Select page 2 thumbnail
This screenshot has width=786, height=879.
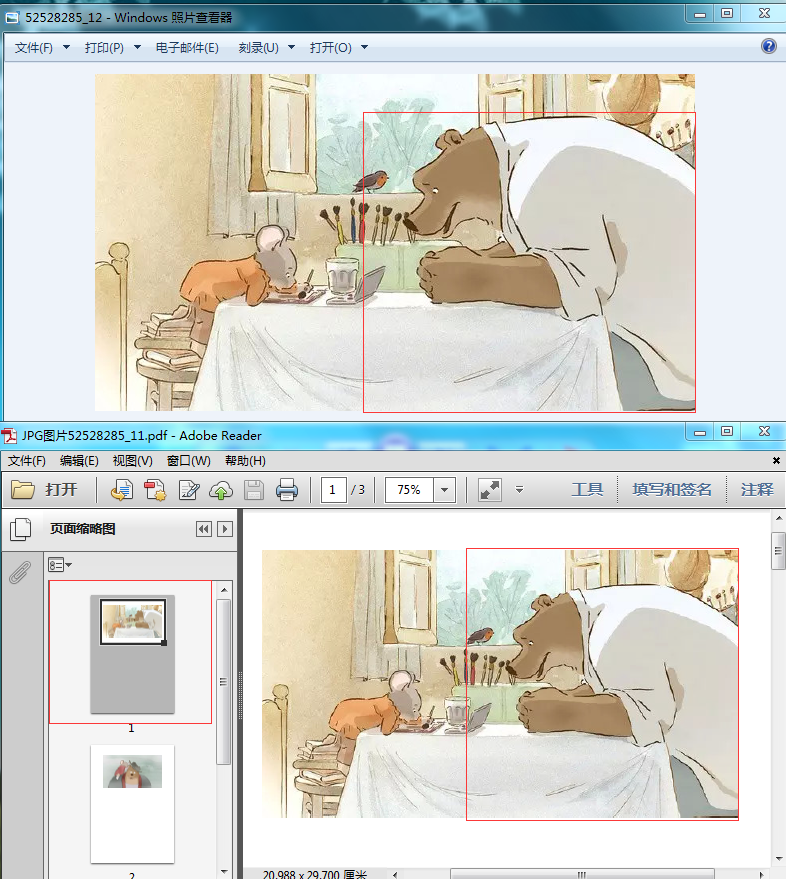point(132,804)
